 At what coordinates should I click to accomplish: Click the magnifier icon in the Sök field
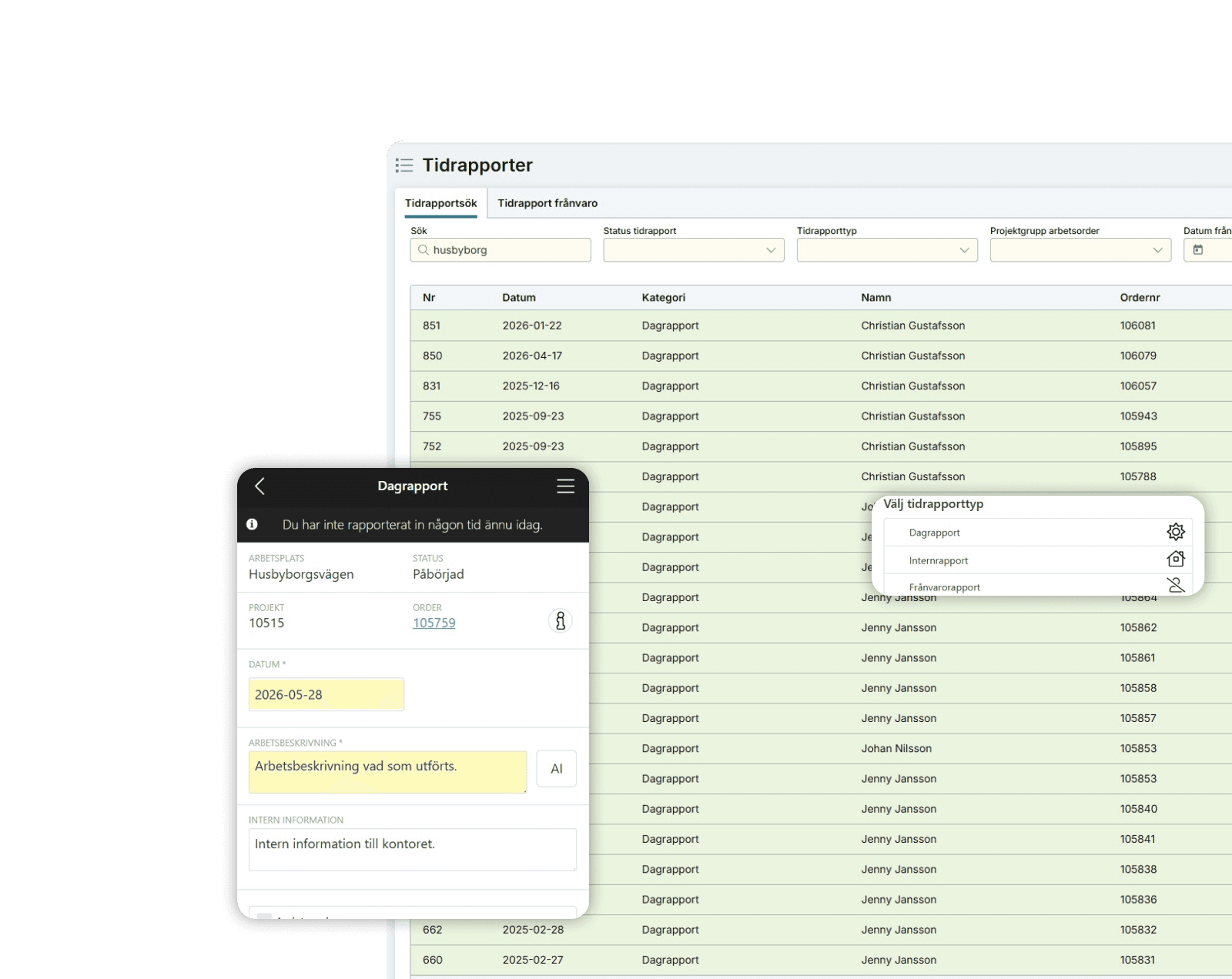pyautogui.click(x=423, y=250)
